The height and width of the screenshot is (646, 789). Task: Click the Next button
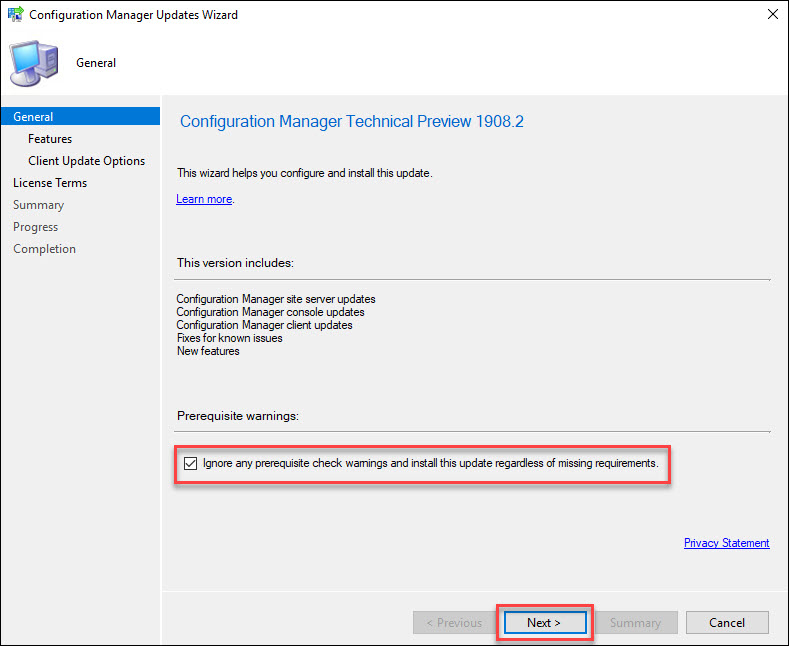(545, 622)
